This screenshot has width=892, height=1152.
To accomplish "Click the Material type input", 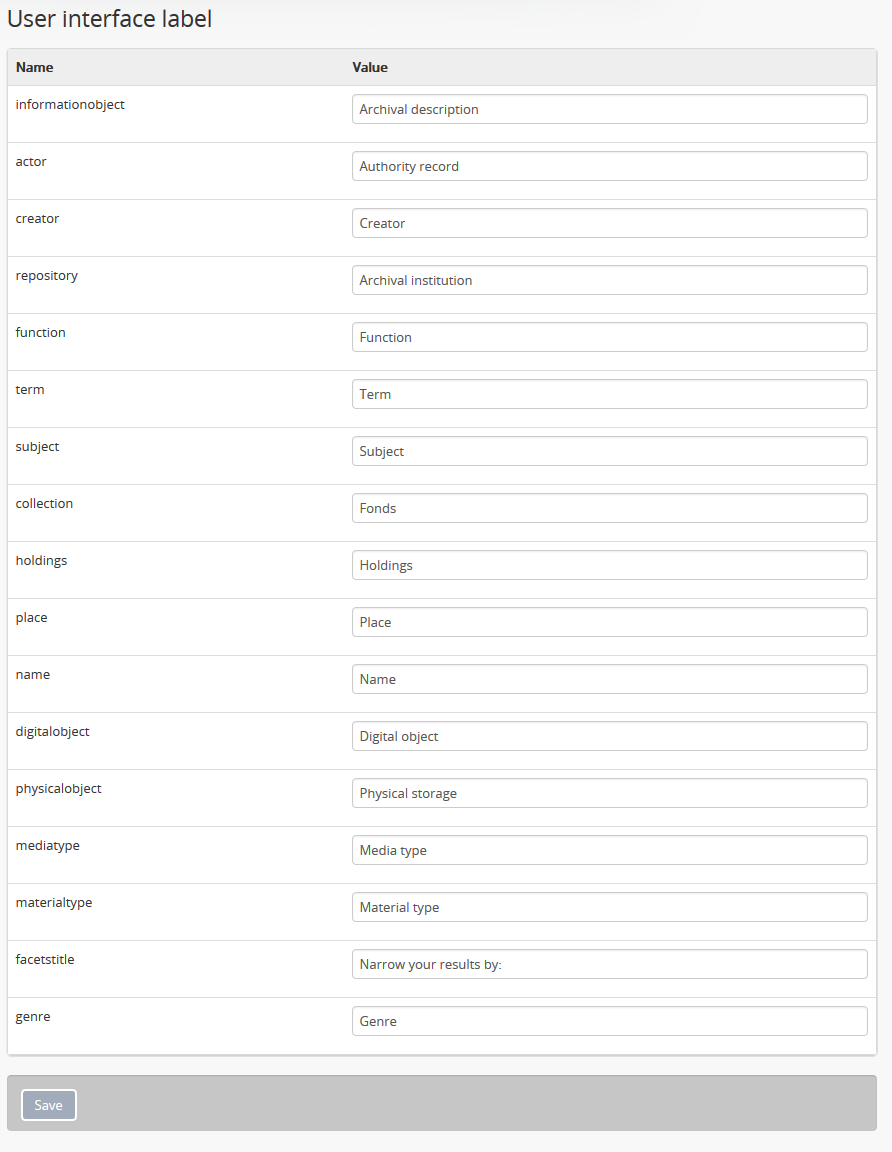I will point(609,907).
